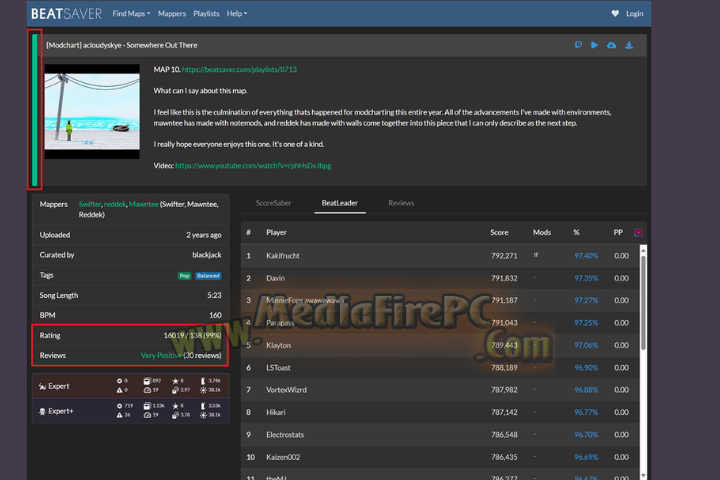
Task: Click the 97.40% accuracy value
Action: click(x=586, y=256)
